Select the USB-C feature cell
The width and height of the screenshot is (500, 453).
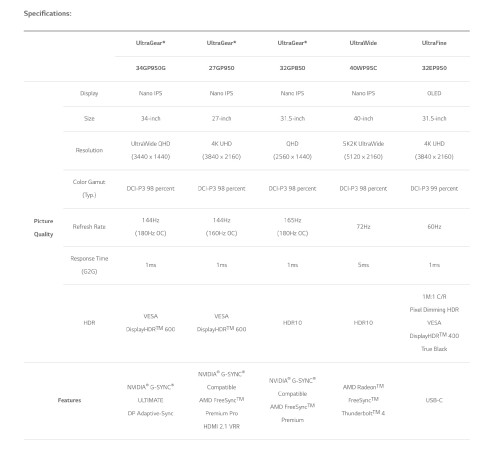coord(434,400)
